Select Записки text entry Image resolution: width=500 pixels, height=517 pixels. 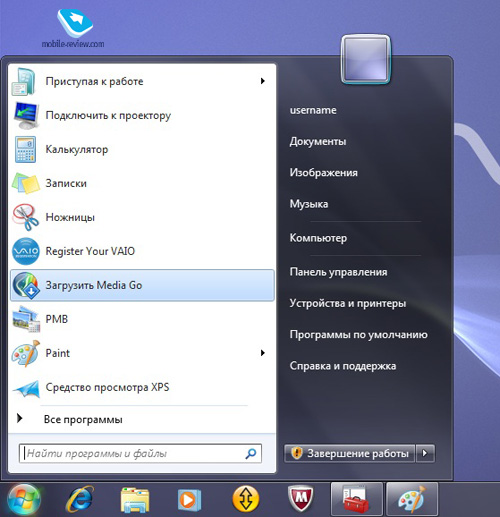click(66, 183)
